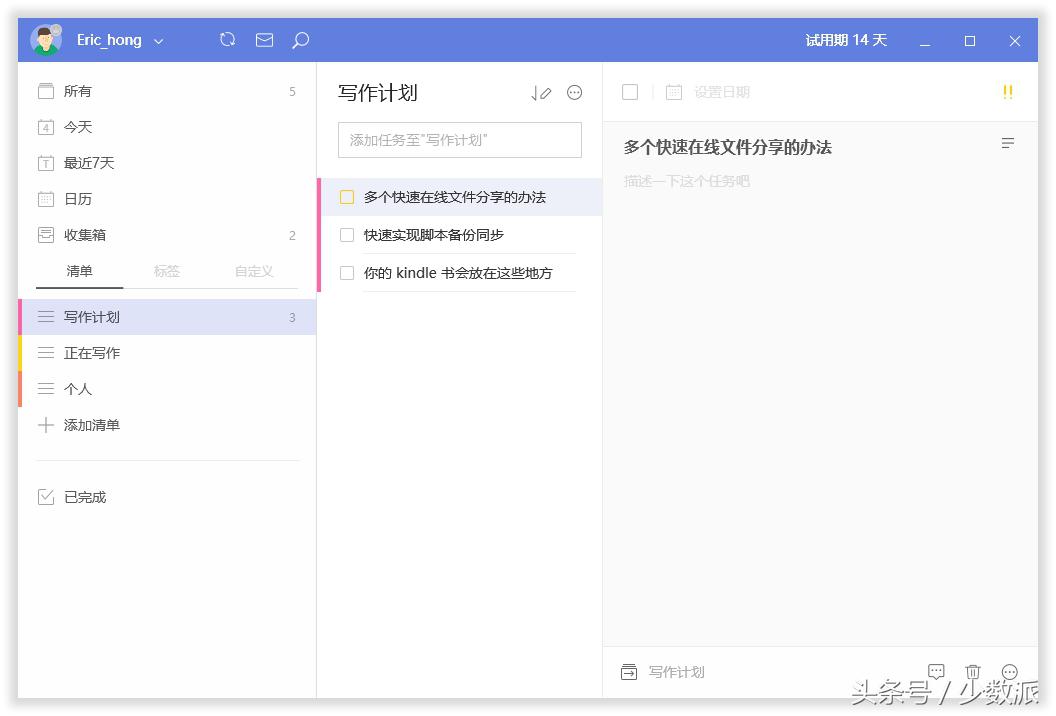Viewport: 1056px width, 716px height.
Task: Toggle the checkbox in the detail panel header
Action: pyautogui.click(x=629, y=91)
